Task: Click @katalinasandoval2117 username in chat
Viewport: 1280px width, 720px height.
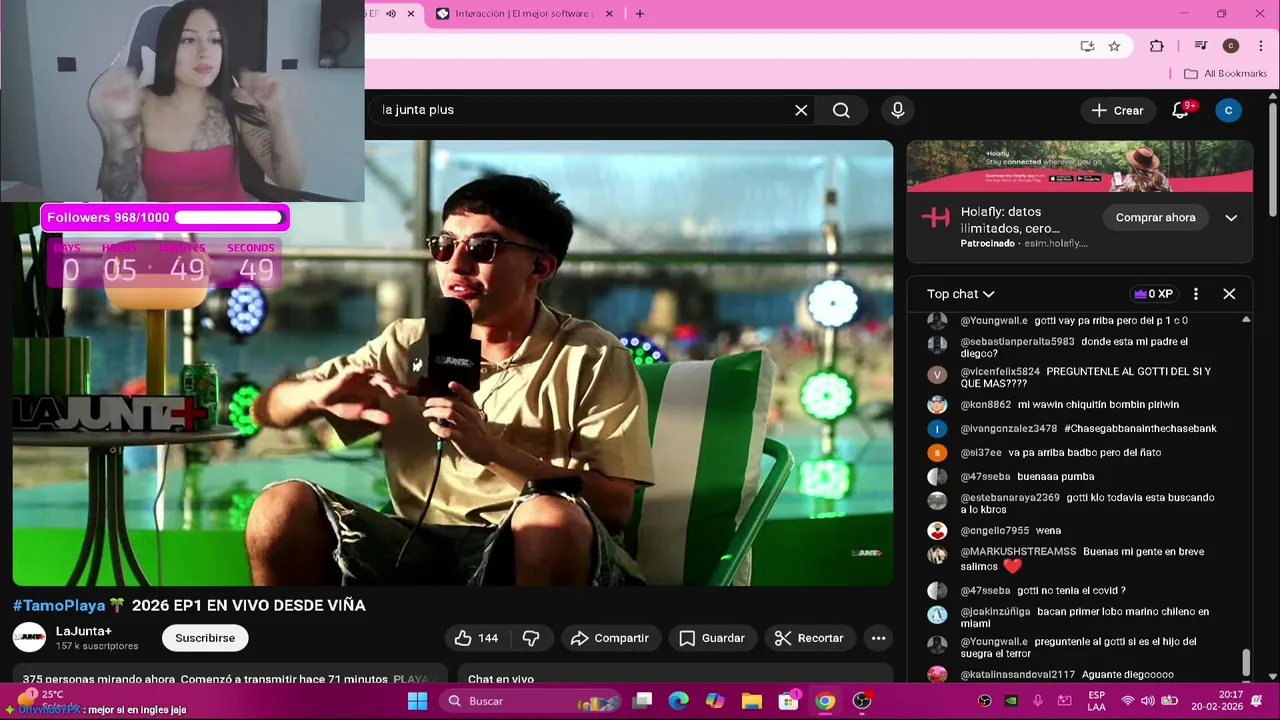Action: click(1017, 675)
